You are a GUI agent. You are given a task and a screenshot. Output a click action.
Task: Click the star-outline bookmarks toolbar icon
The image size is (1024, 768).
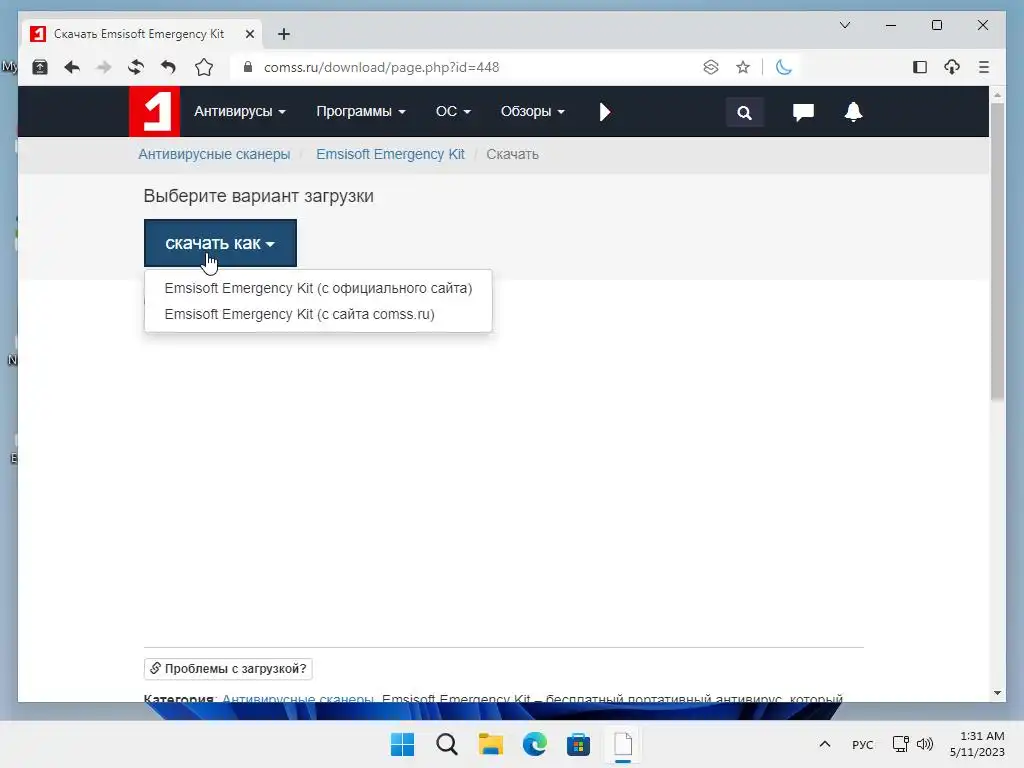204,67
